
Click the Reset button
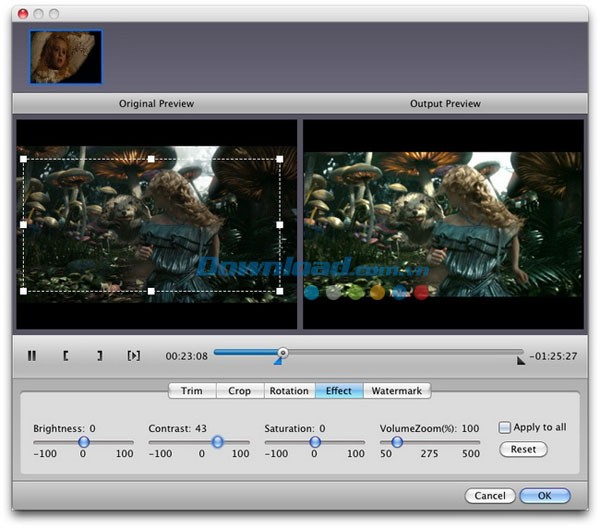pyautogui.click(x=523, y=449)
